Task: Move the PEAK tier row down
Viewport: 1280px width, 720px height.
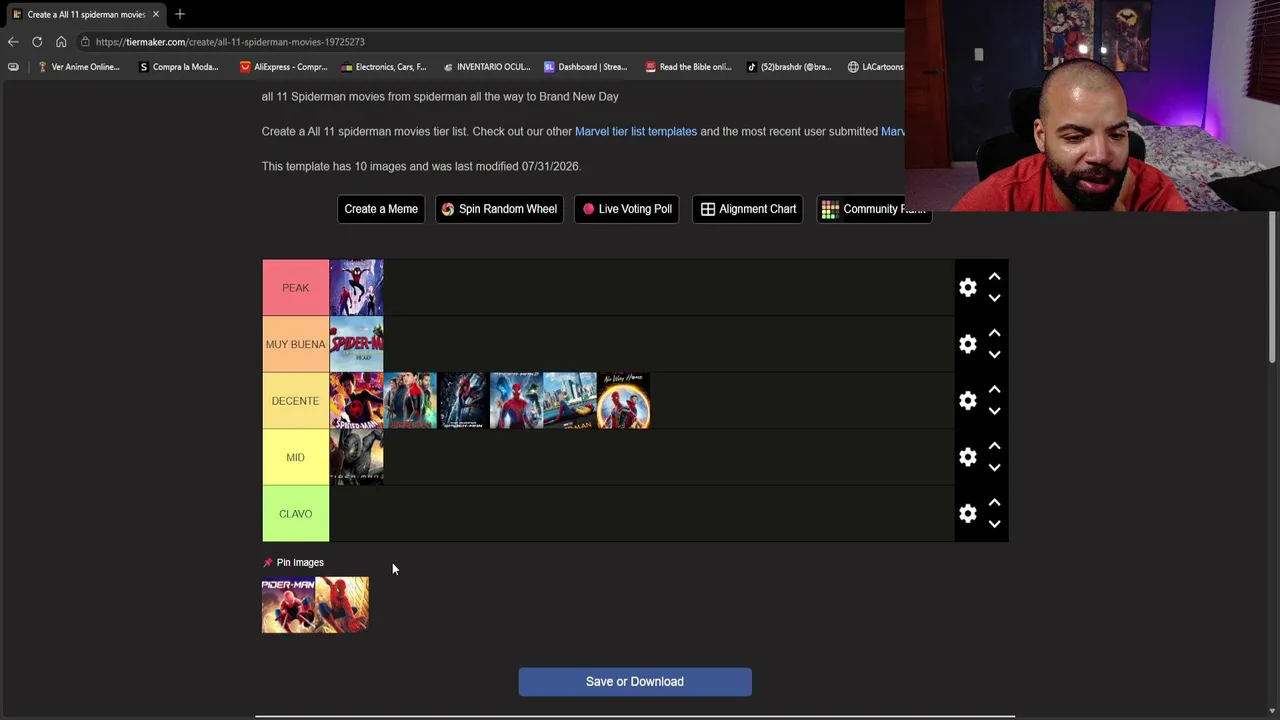Action: coord(994,298)
